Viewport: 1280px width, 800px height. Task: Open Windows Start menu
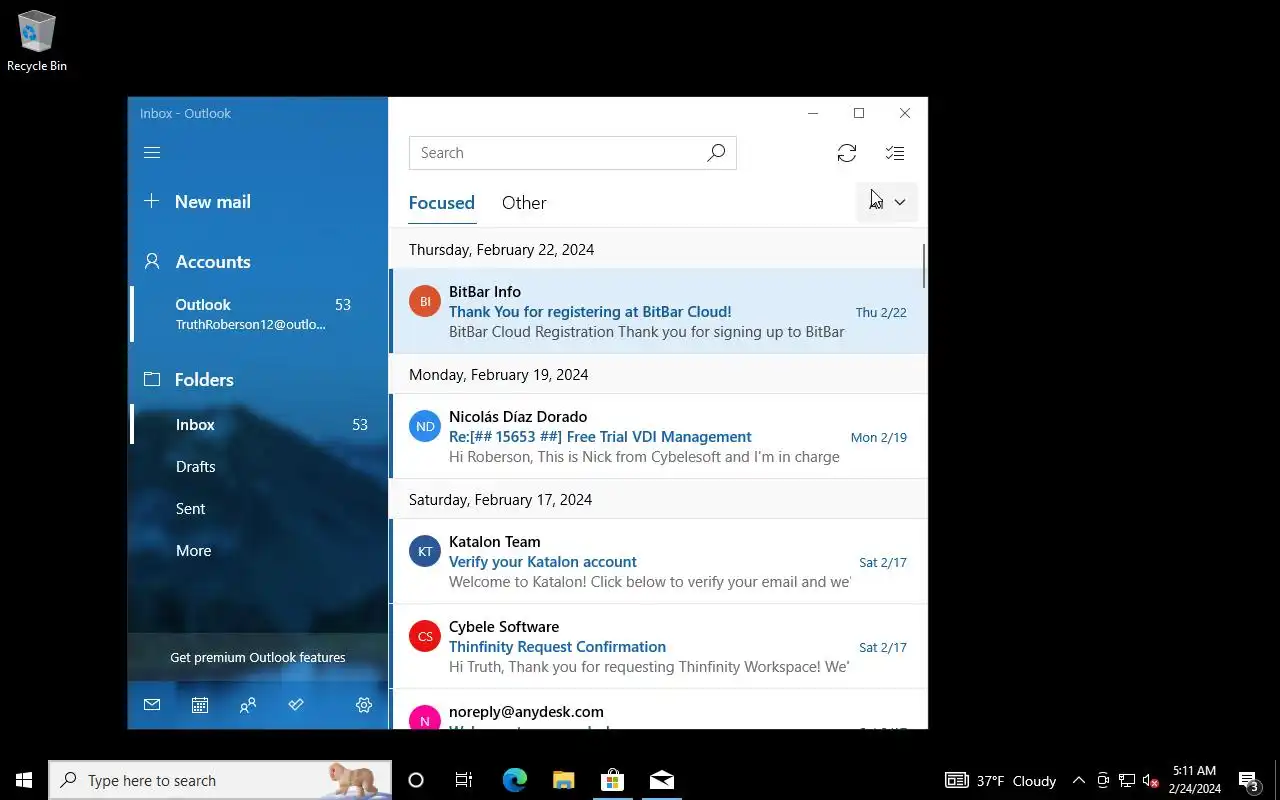click(x=24, y=780)
